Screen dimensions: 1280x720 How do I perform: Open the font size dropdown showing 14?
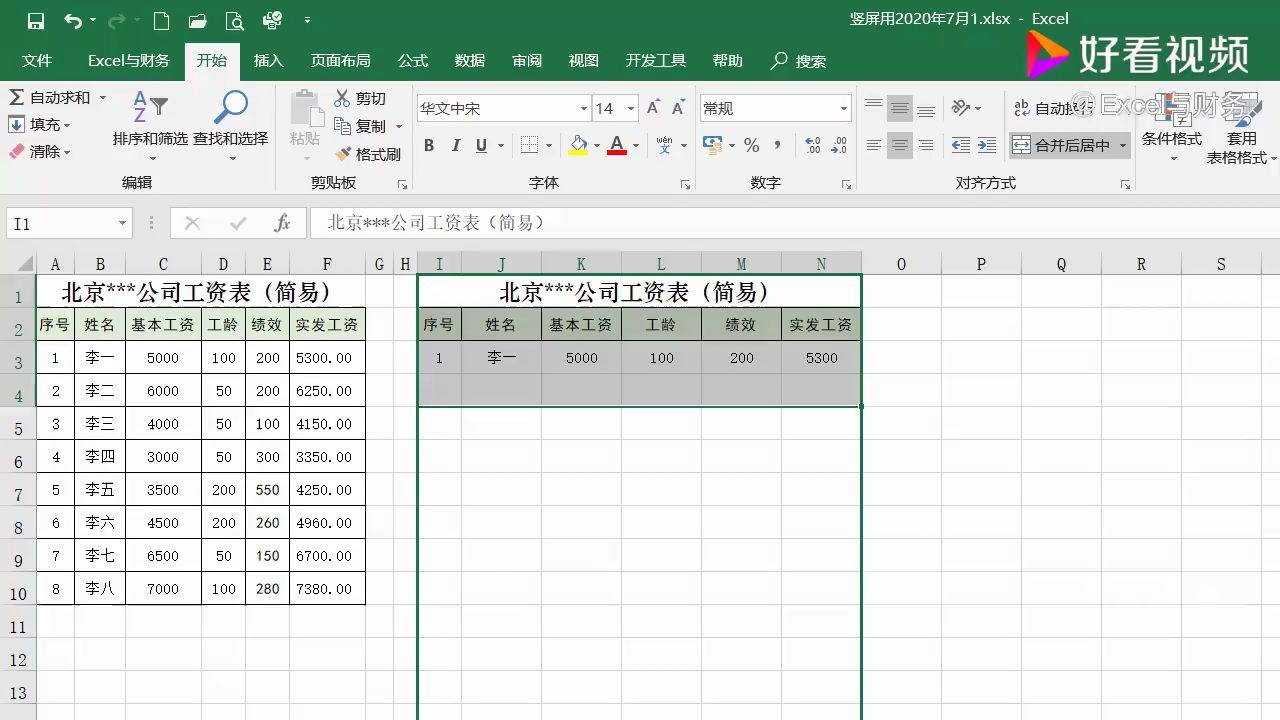pyautogui.click(x=631, y=108)
